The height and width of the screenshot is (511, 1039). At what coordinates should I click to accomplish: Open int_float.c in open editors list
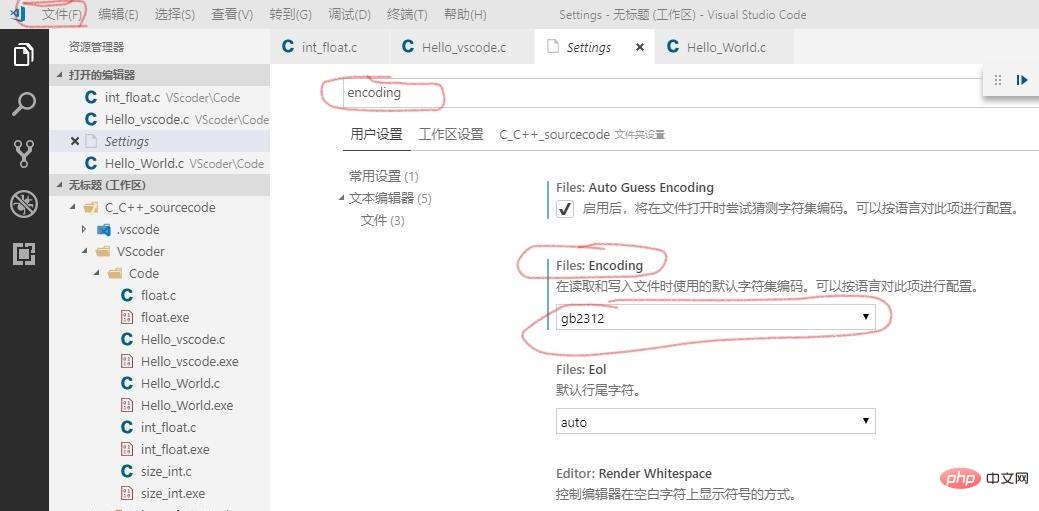coord(160,97)
